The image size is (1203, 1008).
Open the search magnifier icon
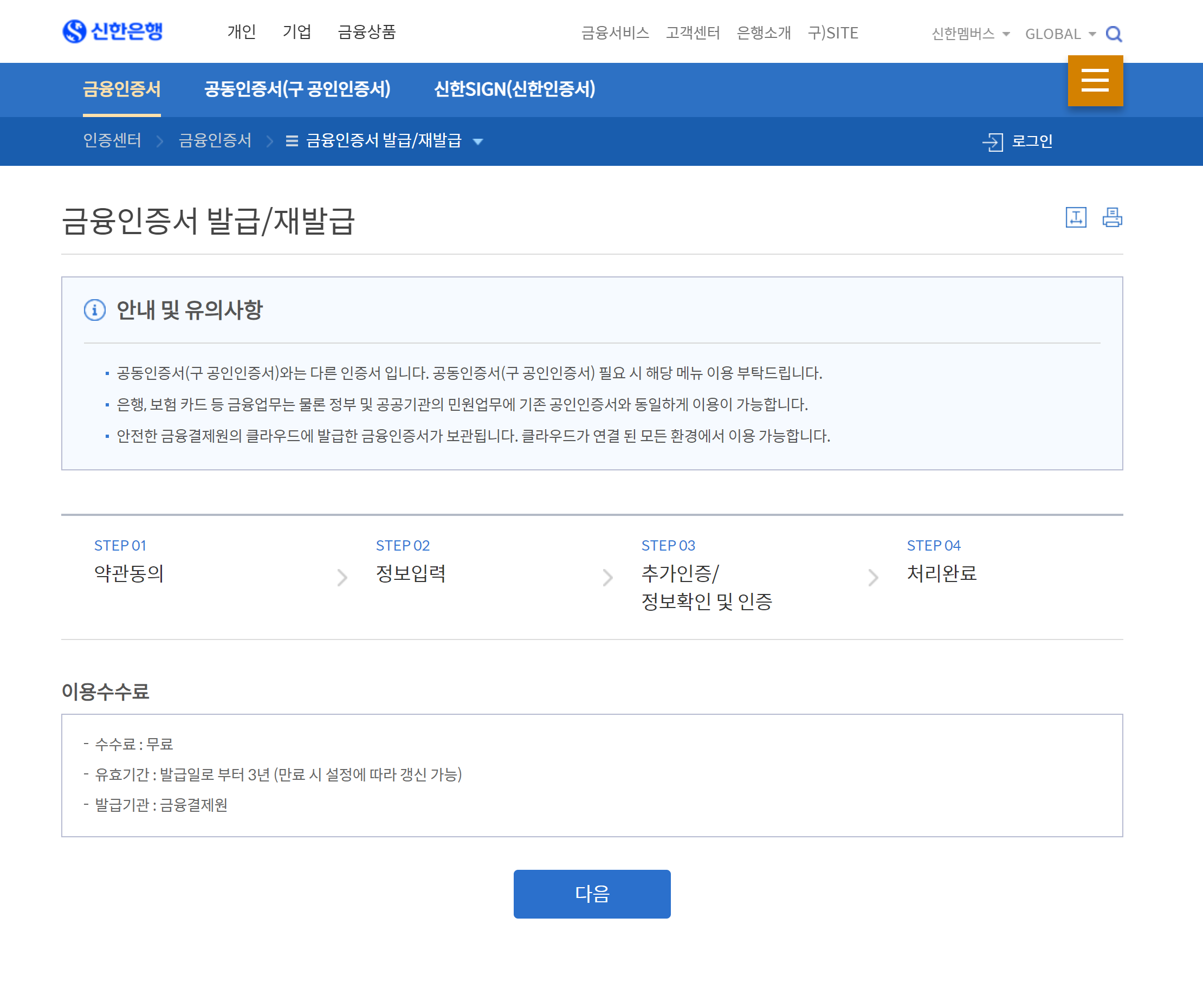click(x=1113, y=34)
